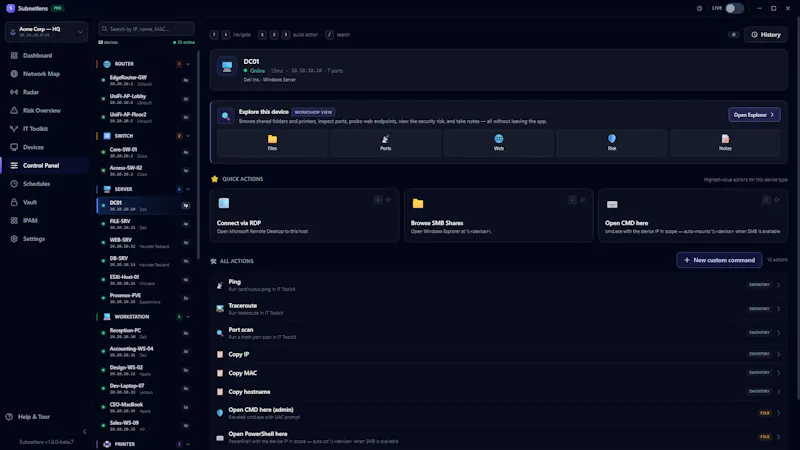Click the DC01 device header icon
Viewport: 800px width, 450px height.
(227, 66)
